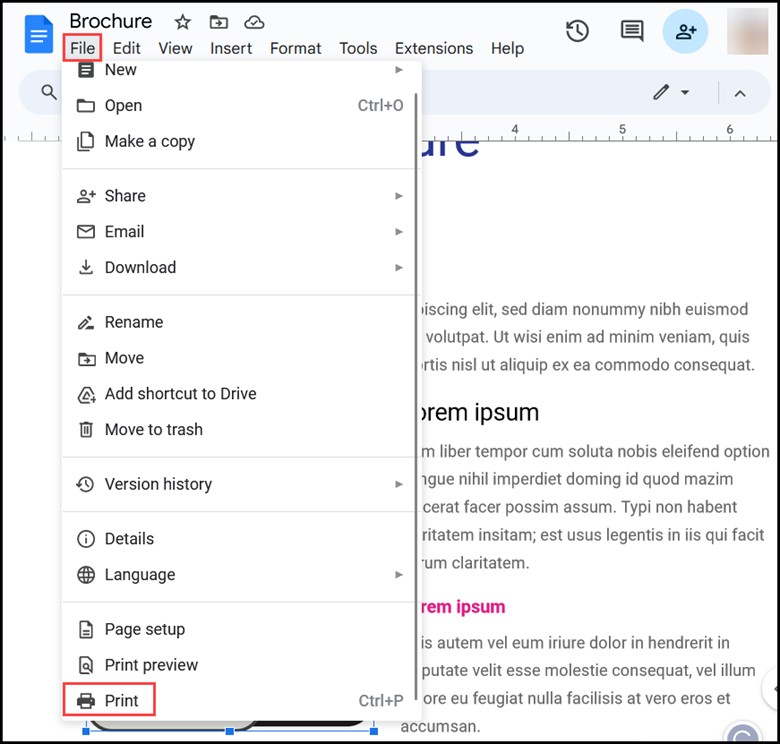Open the account profile picture
The width and height of the screenshot is (780, 744).
pyautogui.click(x=748, y=31)
